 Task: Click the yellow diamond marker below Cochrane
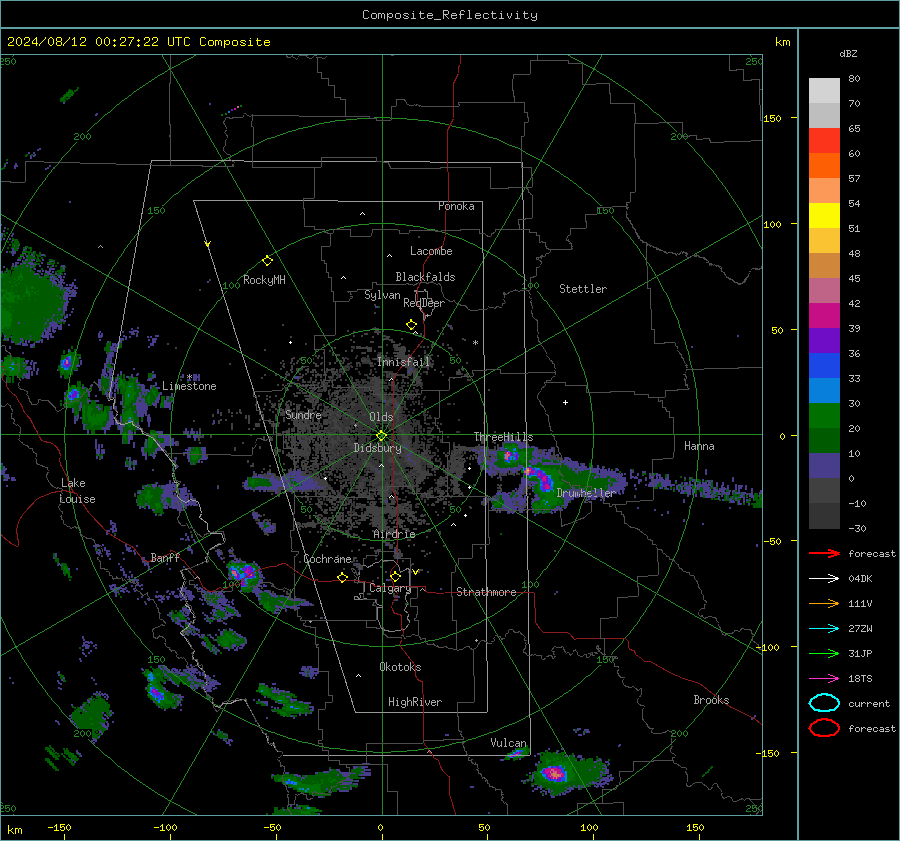[x=342, y=577]
